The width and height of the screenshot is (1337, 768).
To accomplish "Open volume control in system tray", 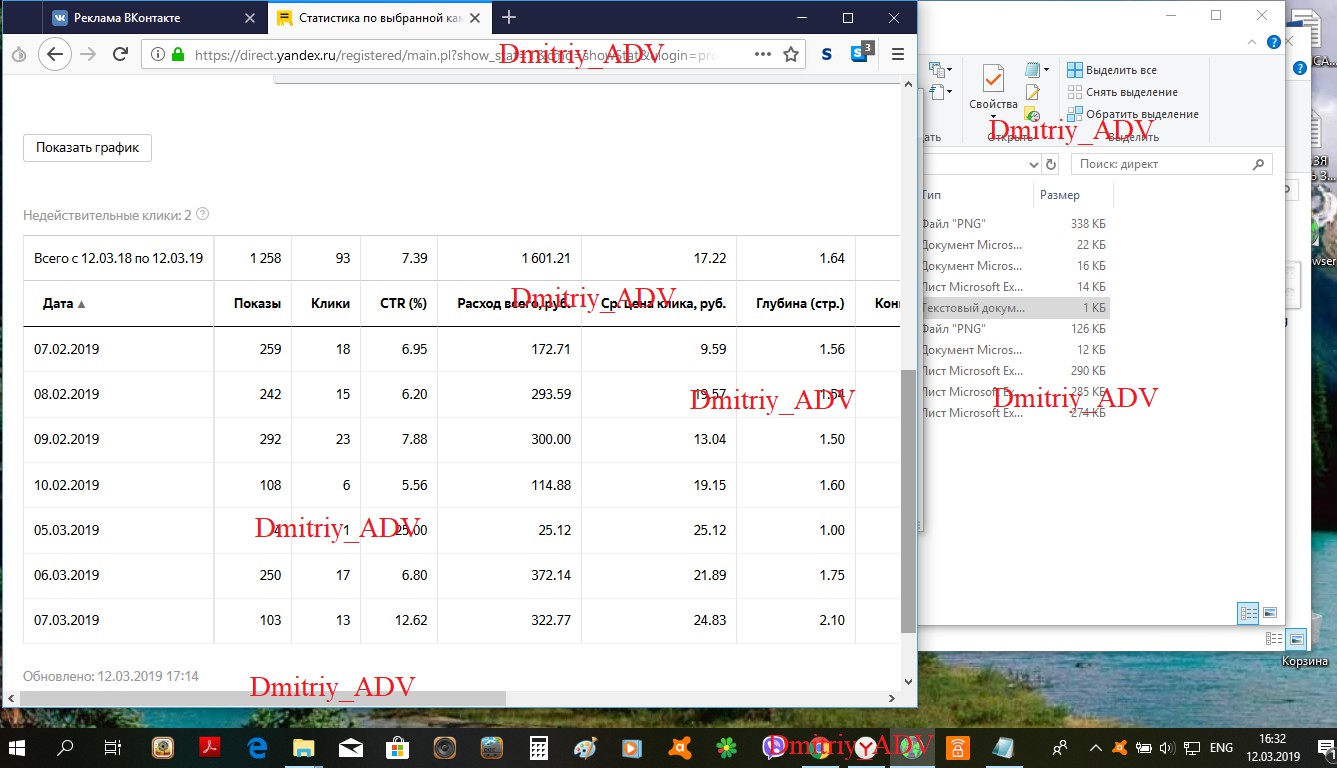I will click(1166, 748).
